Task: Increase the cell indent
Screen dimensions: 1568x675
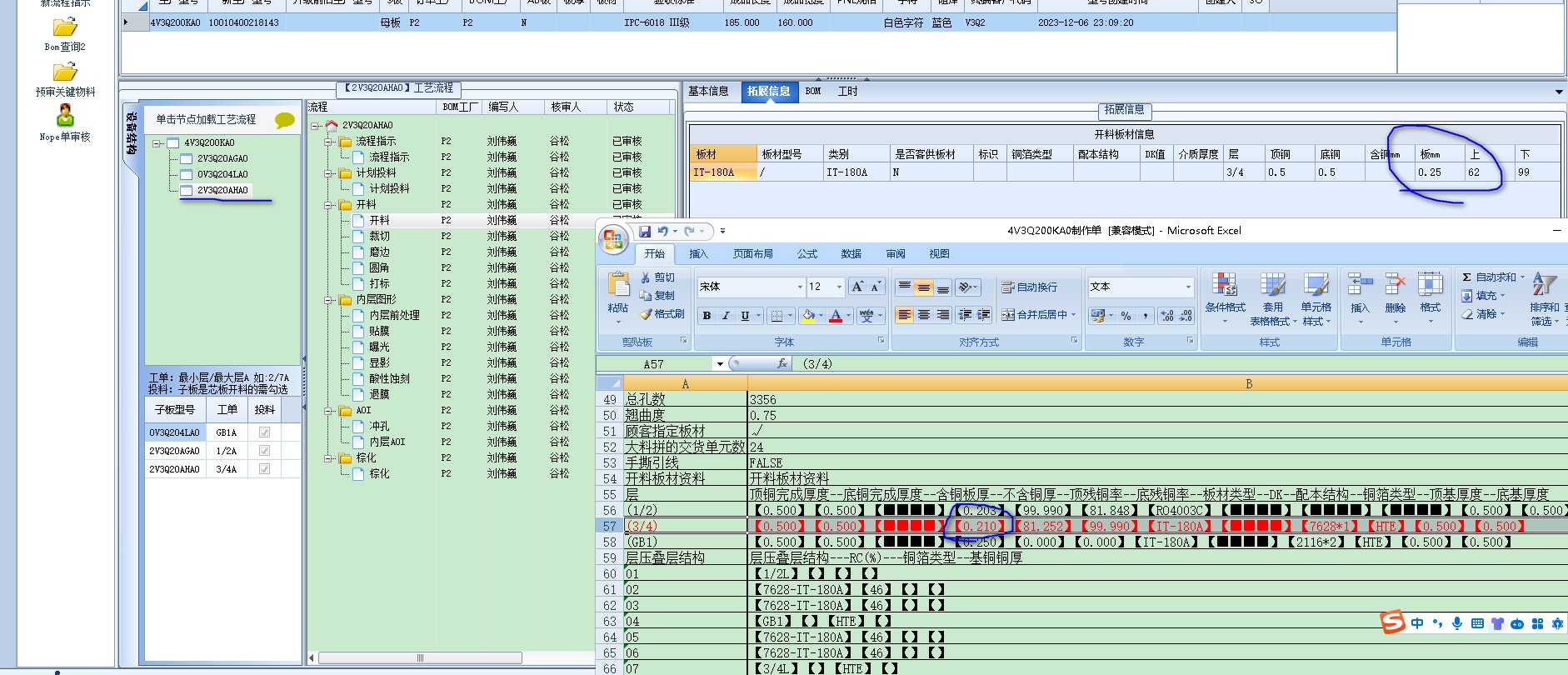Action: [983, 315]
